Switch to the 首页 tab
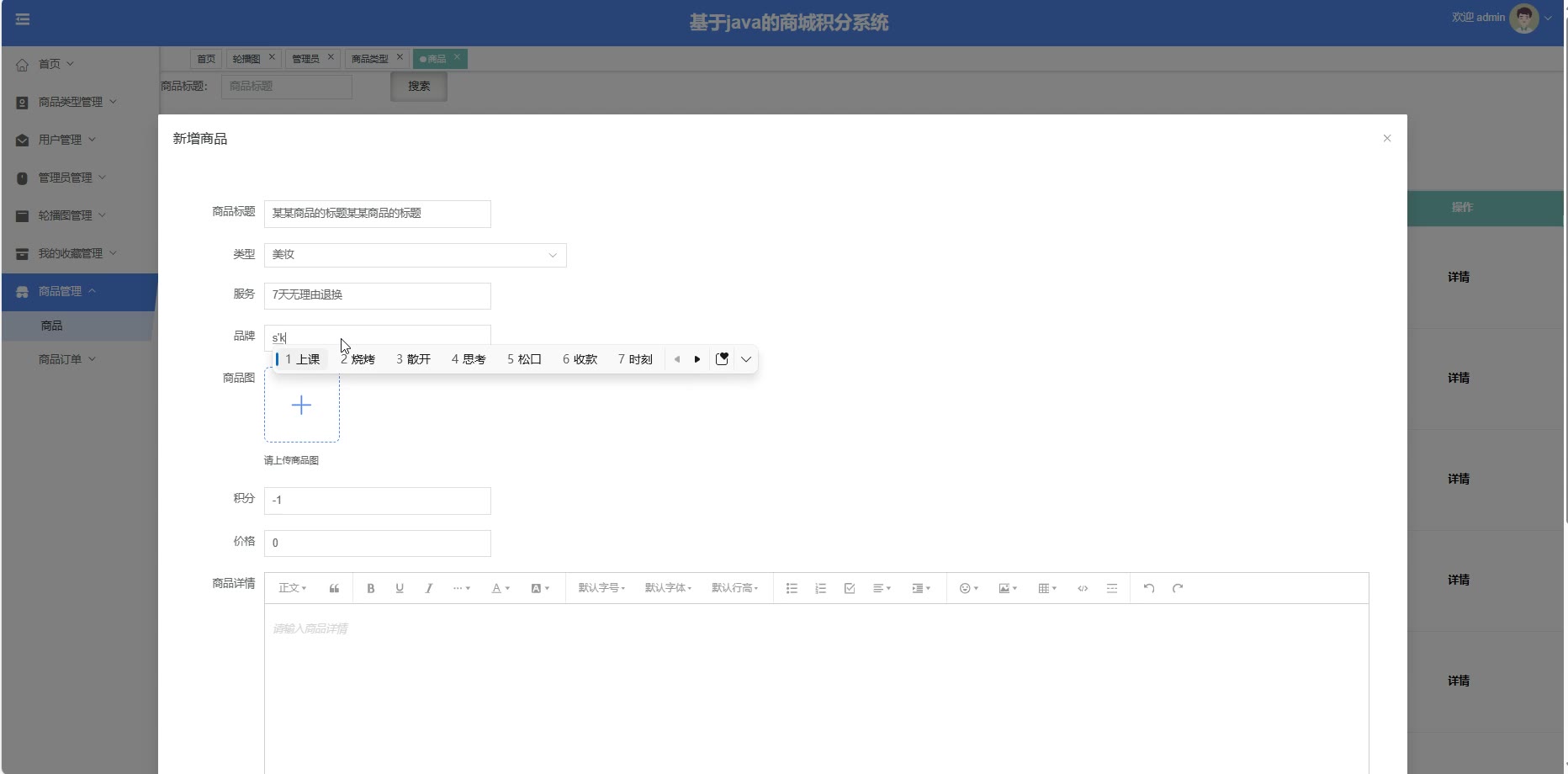The image size is (1568, 774). [206, 59]
